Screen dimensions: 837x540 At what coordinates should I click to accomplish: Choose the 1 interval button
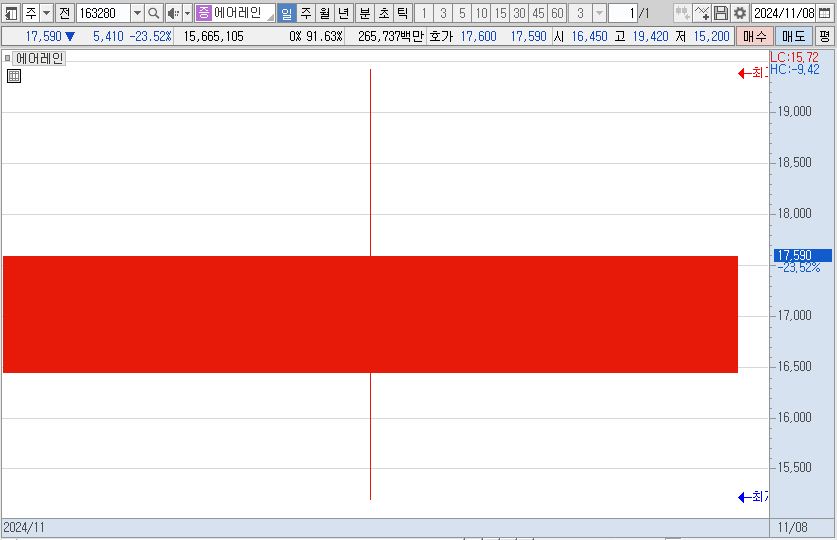click(424, 13)
